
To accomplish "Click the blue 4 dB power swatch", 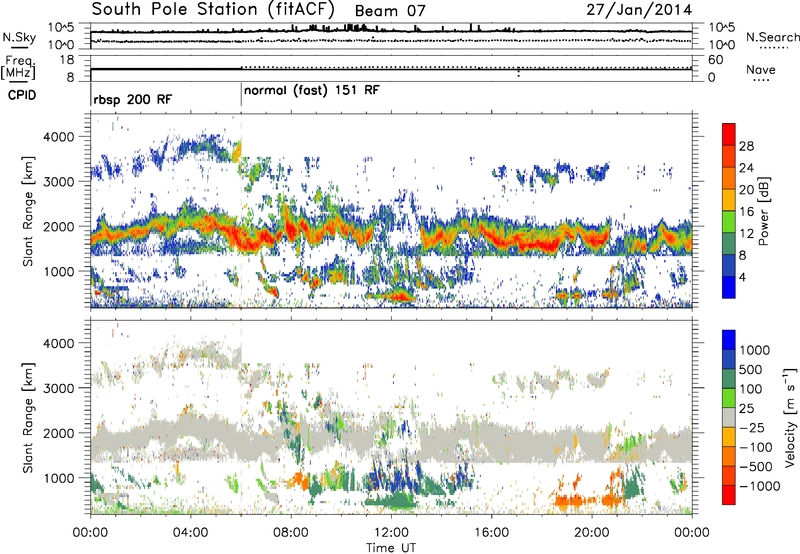I will [x=729, y=287].
